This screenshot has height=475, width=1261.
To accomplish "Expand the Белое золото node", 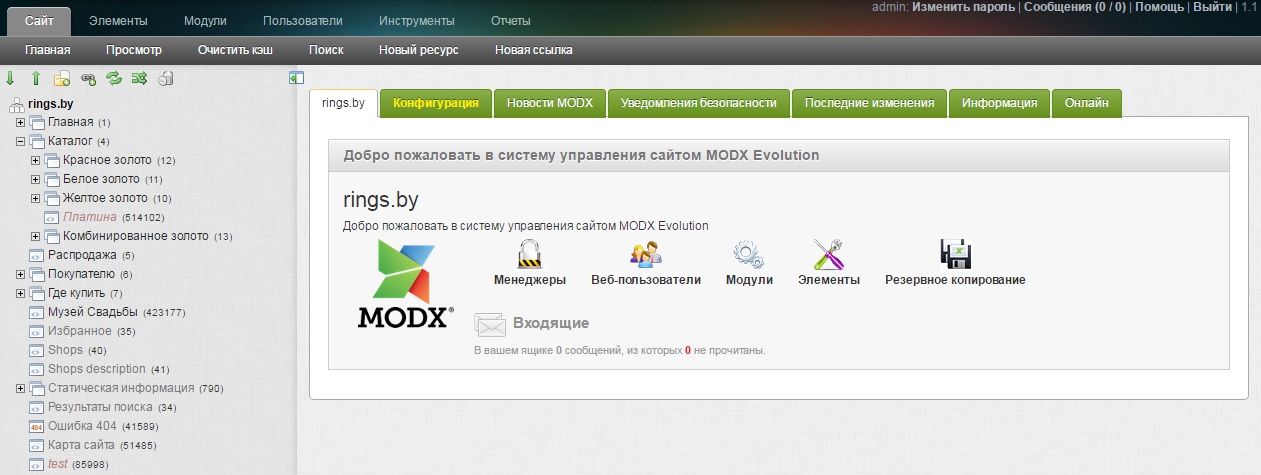I will (x=36, y=179).
